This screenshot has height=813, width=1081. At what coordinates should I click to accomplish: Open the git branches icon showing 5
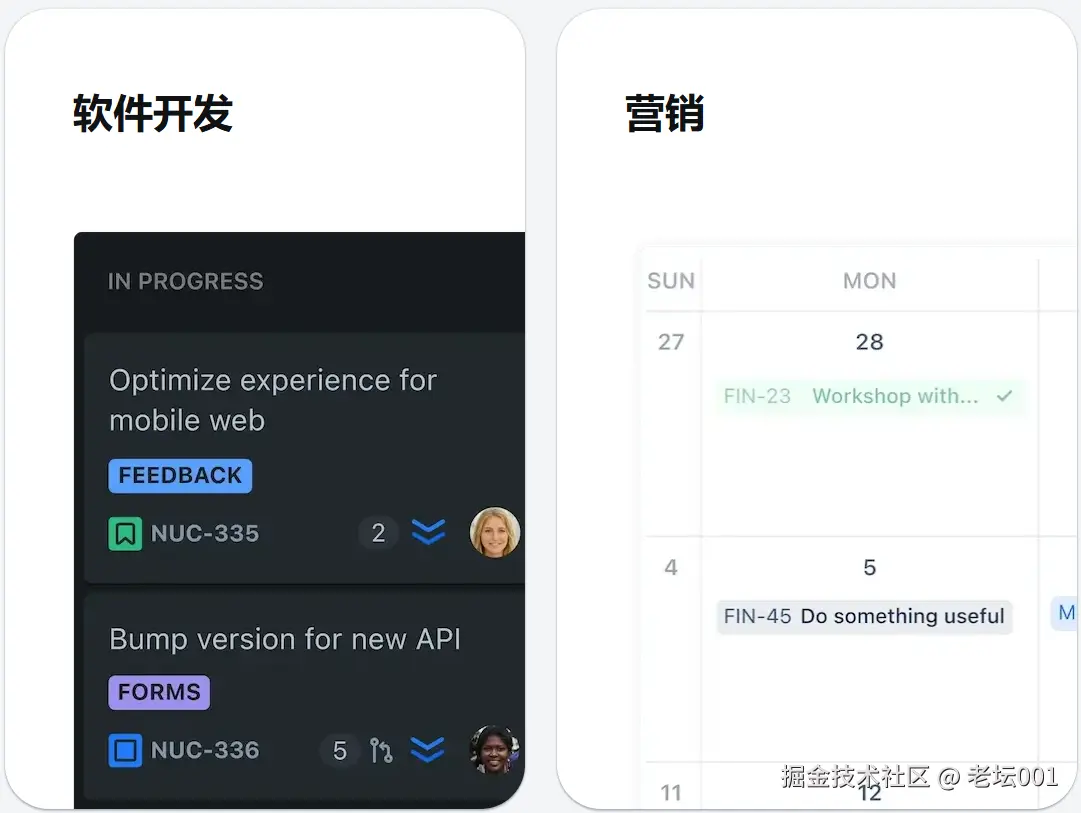tap(383, 749)
